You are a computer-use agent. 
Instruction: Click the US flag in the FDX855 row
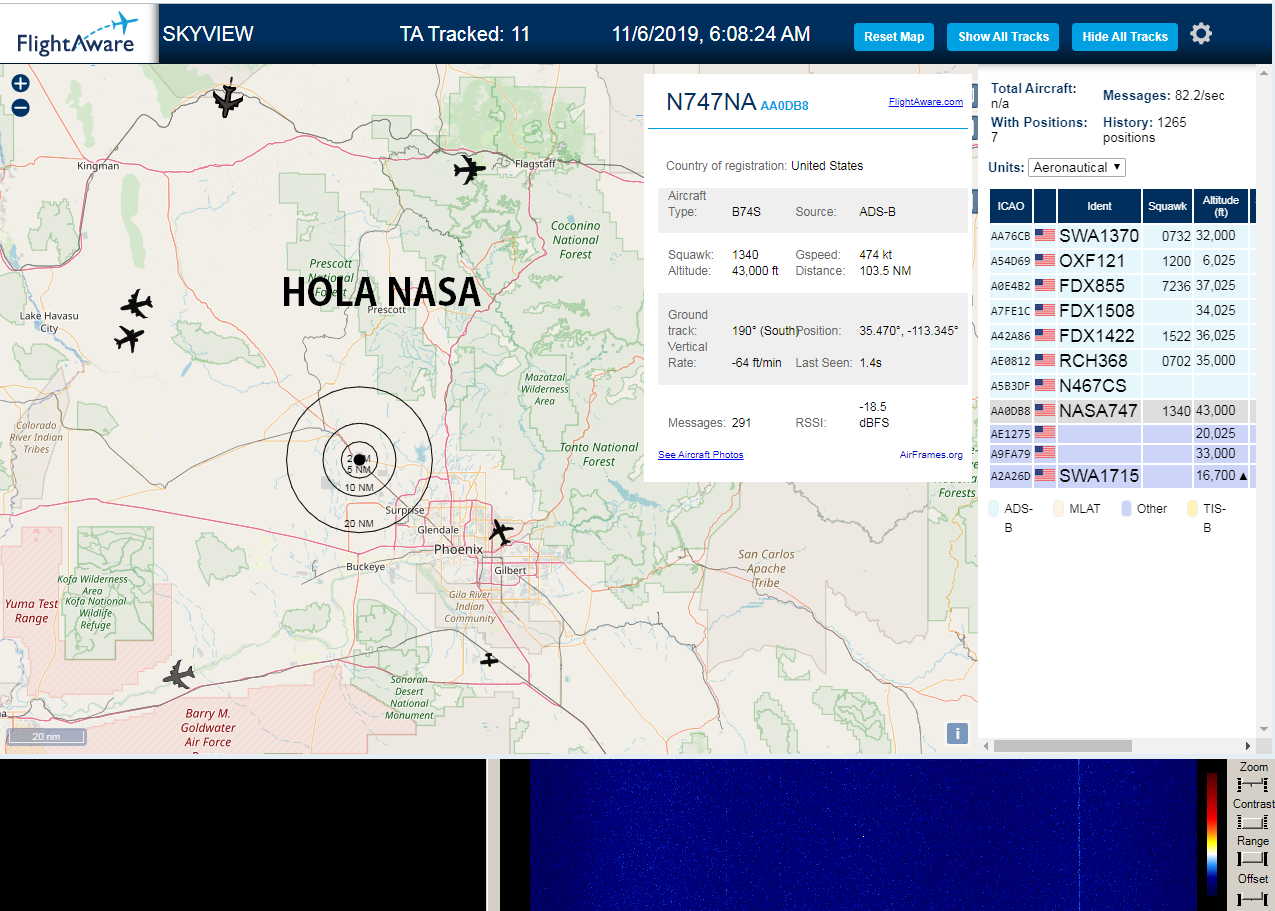point(1045,285)
